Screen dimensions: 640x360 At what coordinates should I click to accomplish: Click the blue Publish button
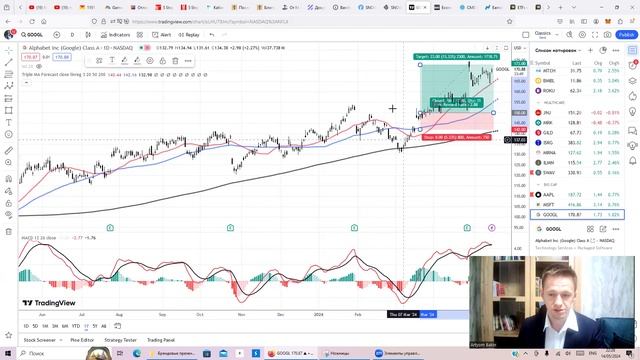[626, 35]
